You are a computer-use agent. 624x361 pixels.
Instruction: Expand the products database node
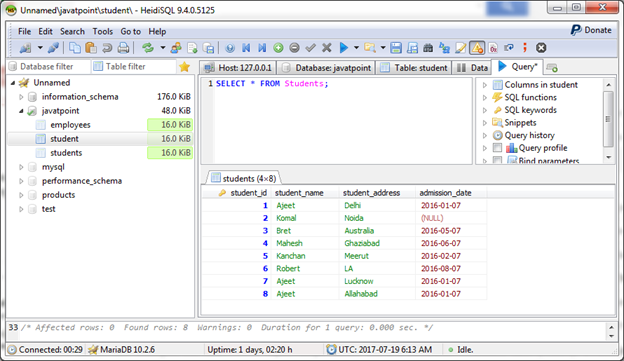[21, 195]
